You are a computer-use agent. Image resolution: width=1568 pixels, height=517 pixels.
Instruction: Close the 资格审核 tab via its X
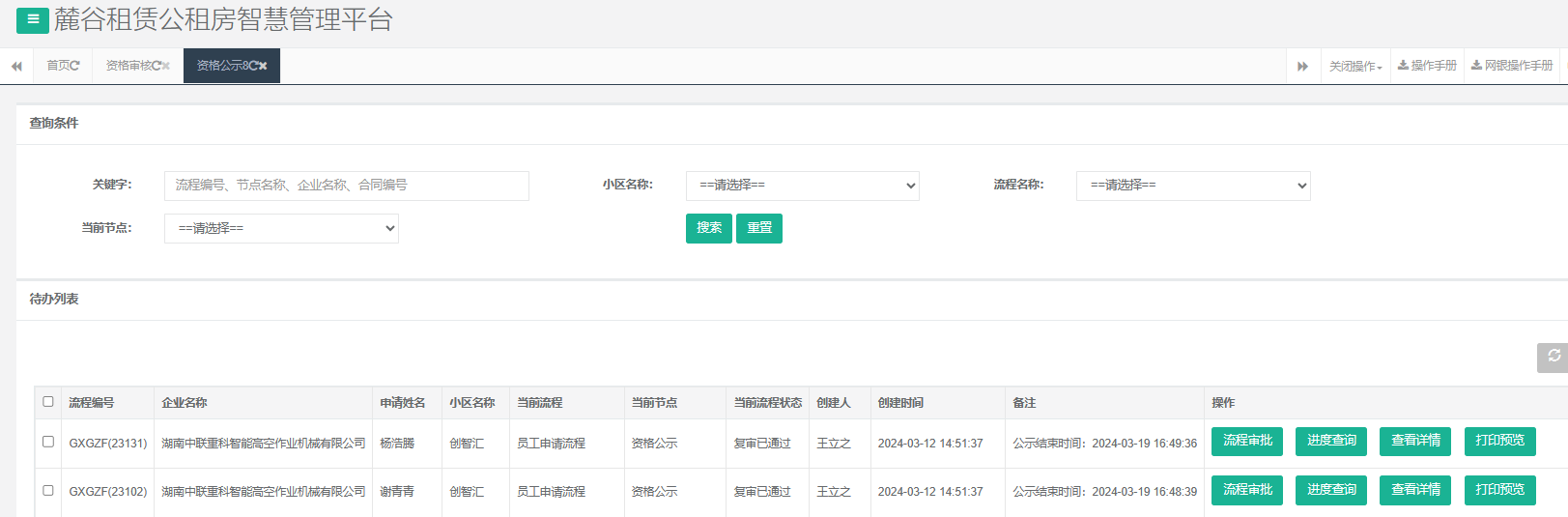pyautogui.click(x=166, y=66)
